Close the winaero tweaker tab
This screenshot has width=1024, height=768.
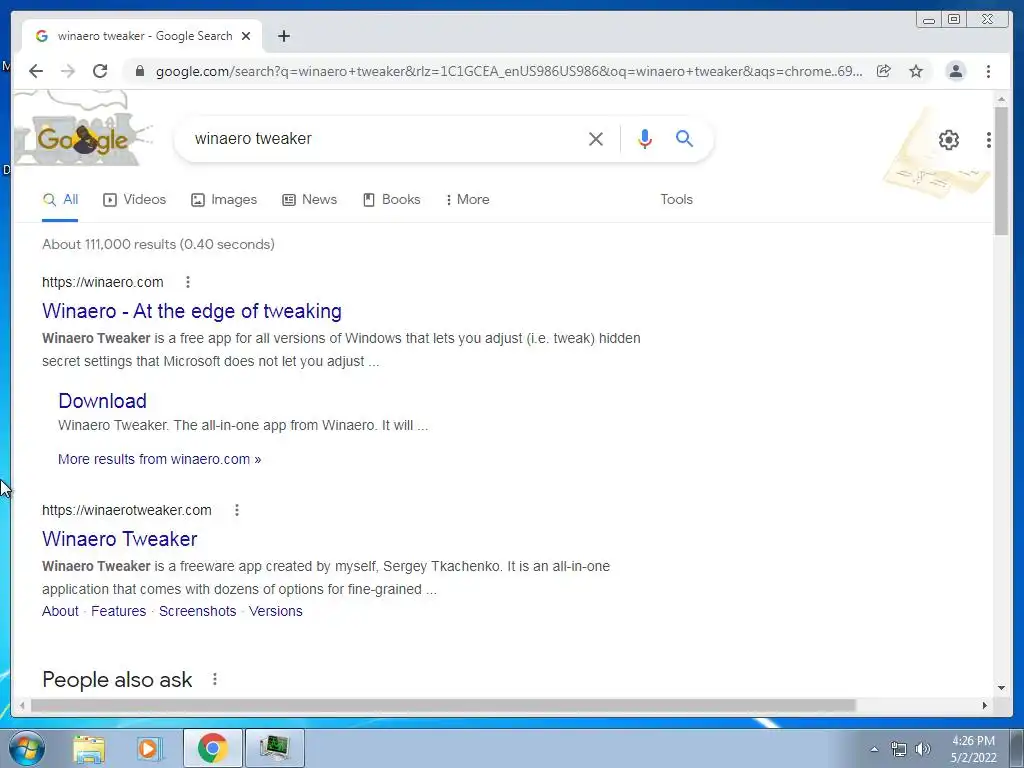pyautogui.click(x=246, y=36)
